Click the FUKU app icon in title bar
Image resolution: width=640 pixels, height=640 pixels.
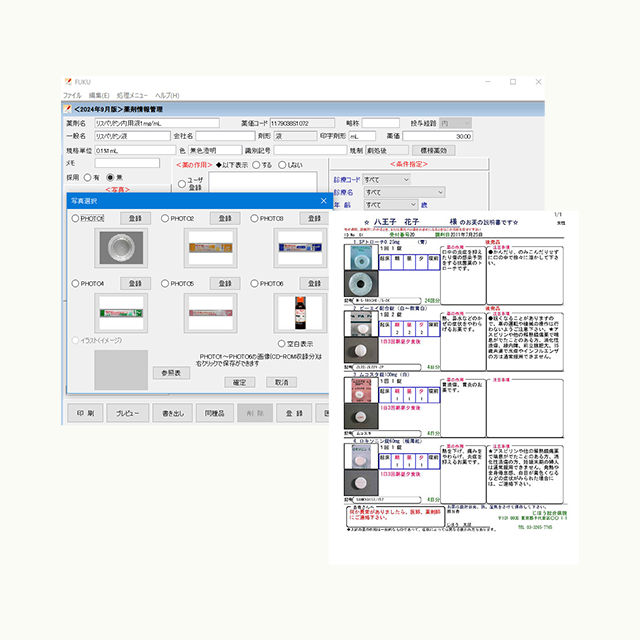coord(68,82)
